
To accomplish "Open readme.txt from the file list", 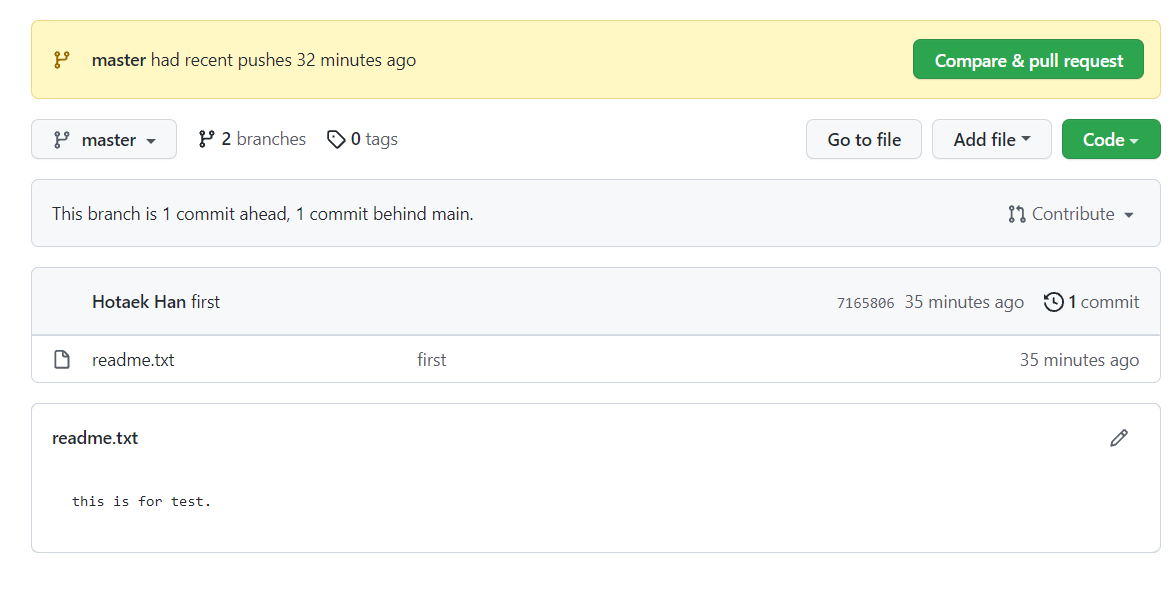I will pos(132,359).
